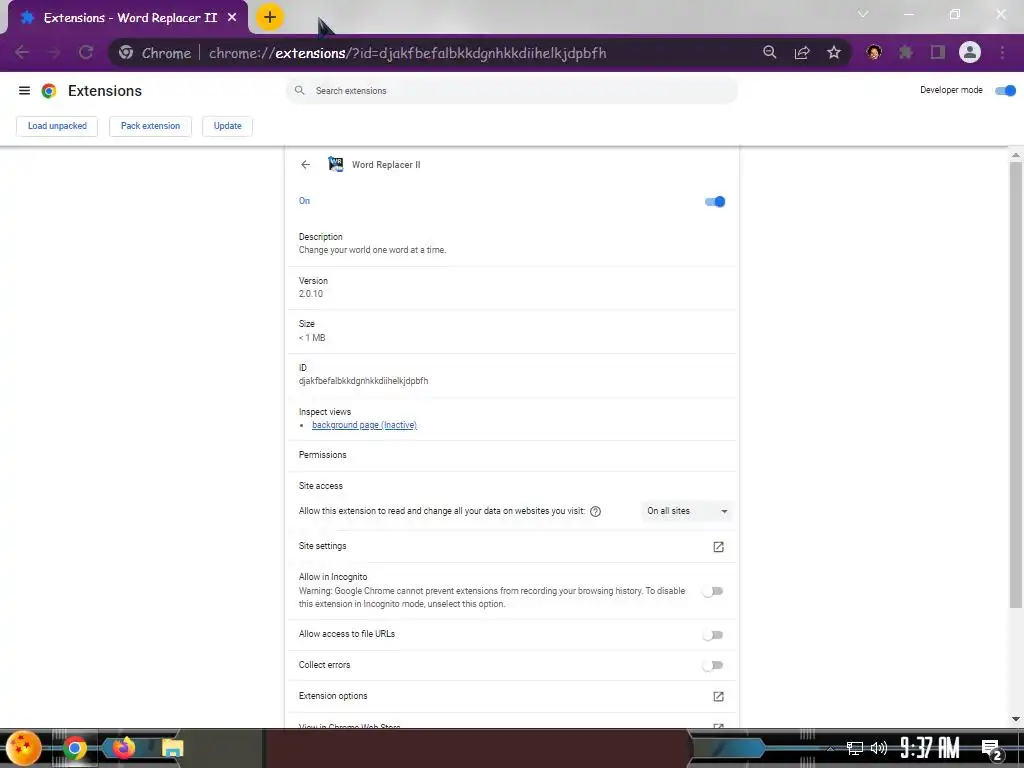
Task: Expand hidden system tray icons arrow
Action: (830, 748)
